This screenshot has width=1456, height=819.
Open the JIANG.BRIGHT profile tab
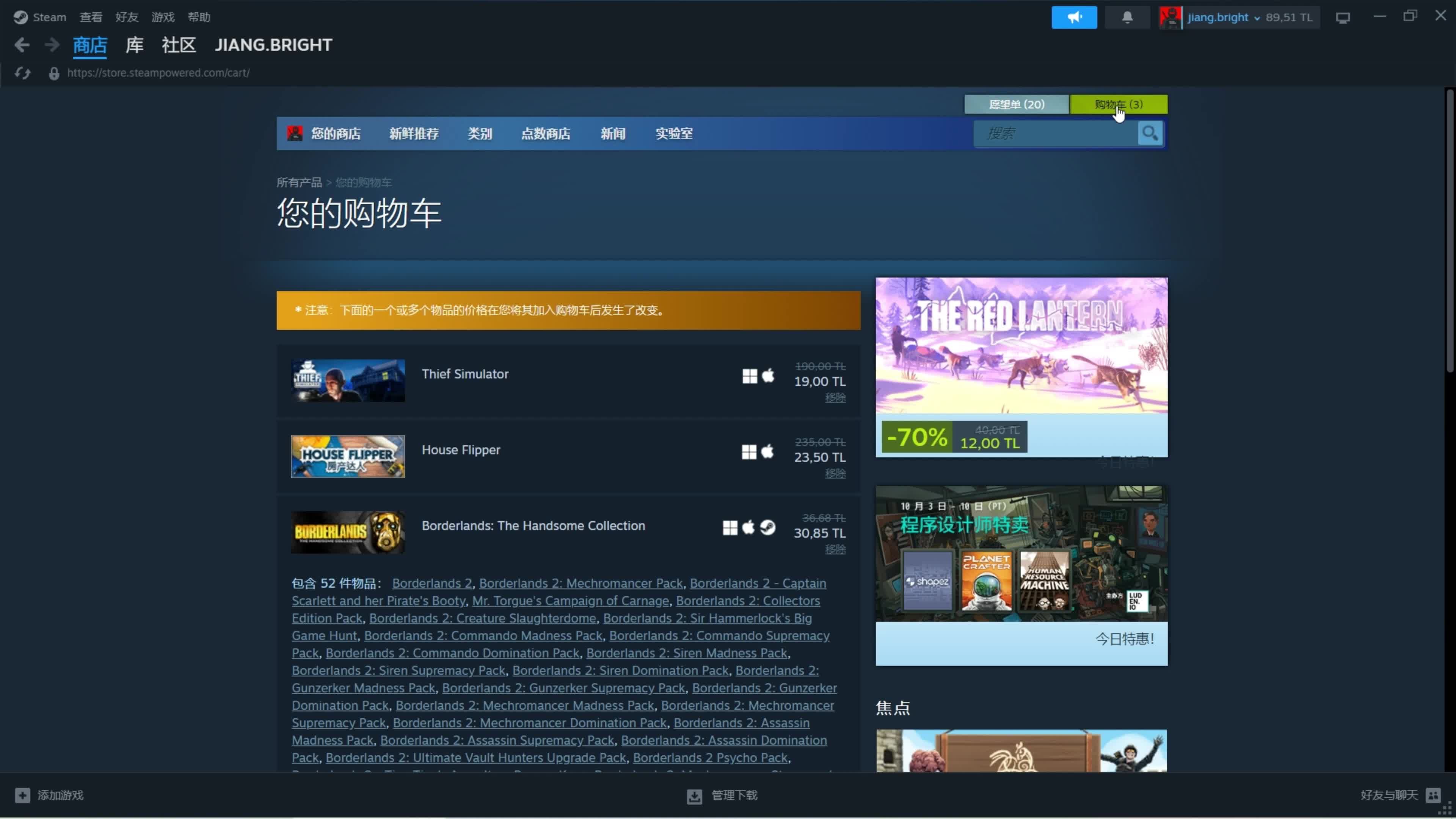273,45
